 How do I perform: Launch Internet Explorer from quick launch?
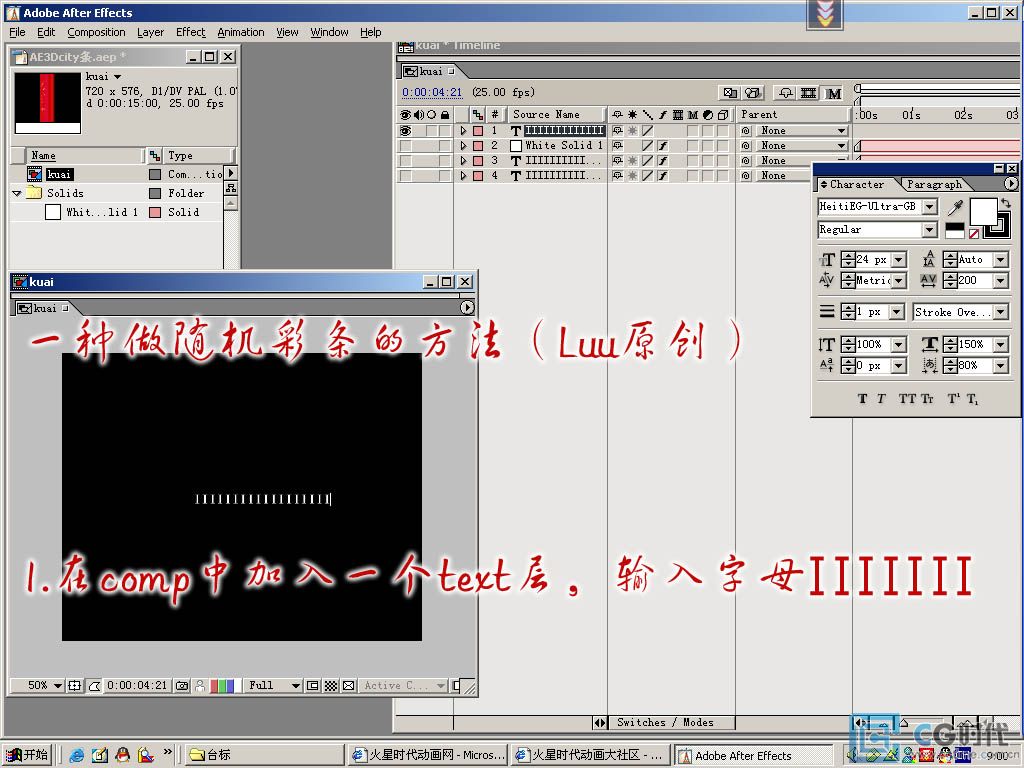coord(76,756)
